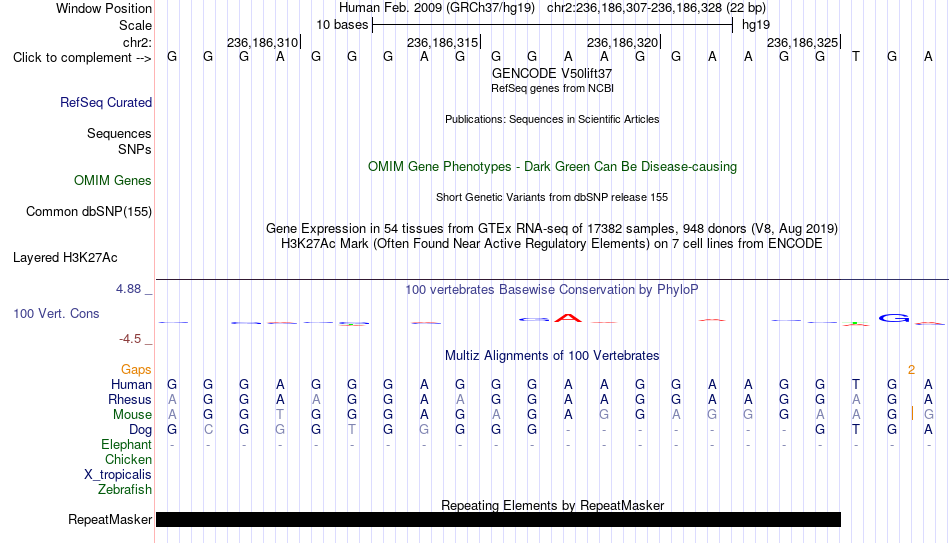
Task: Click 'Click to complement -->' label
Action: tap(82, 58)
